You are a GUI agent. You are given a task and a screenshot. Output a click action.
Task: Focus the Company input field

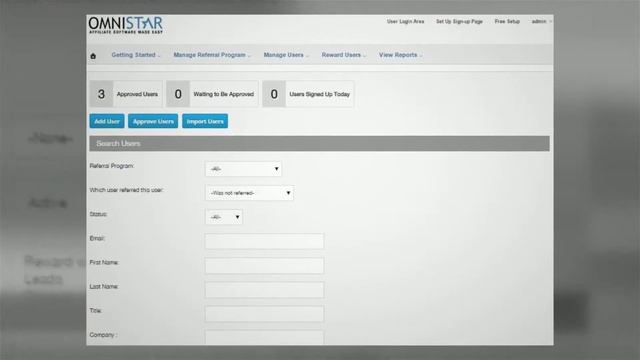point(264,338)
